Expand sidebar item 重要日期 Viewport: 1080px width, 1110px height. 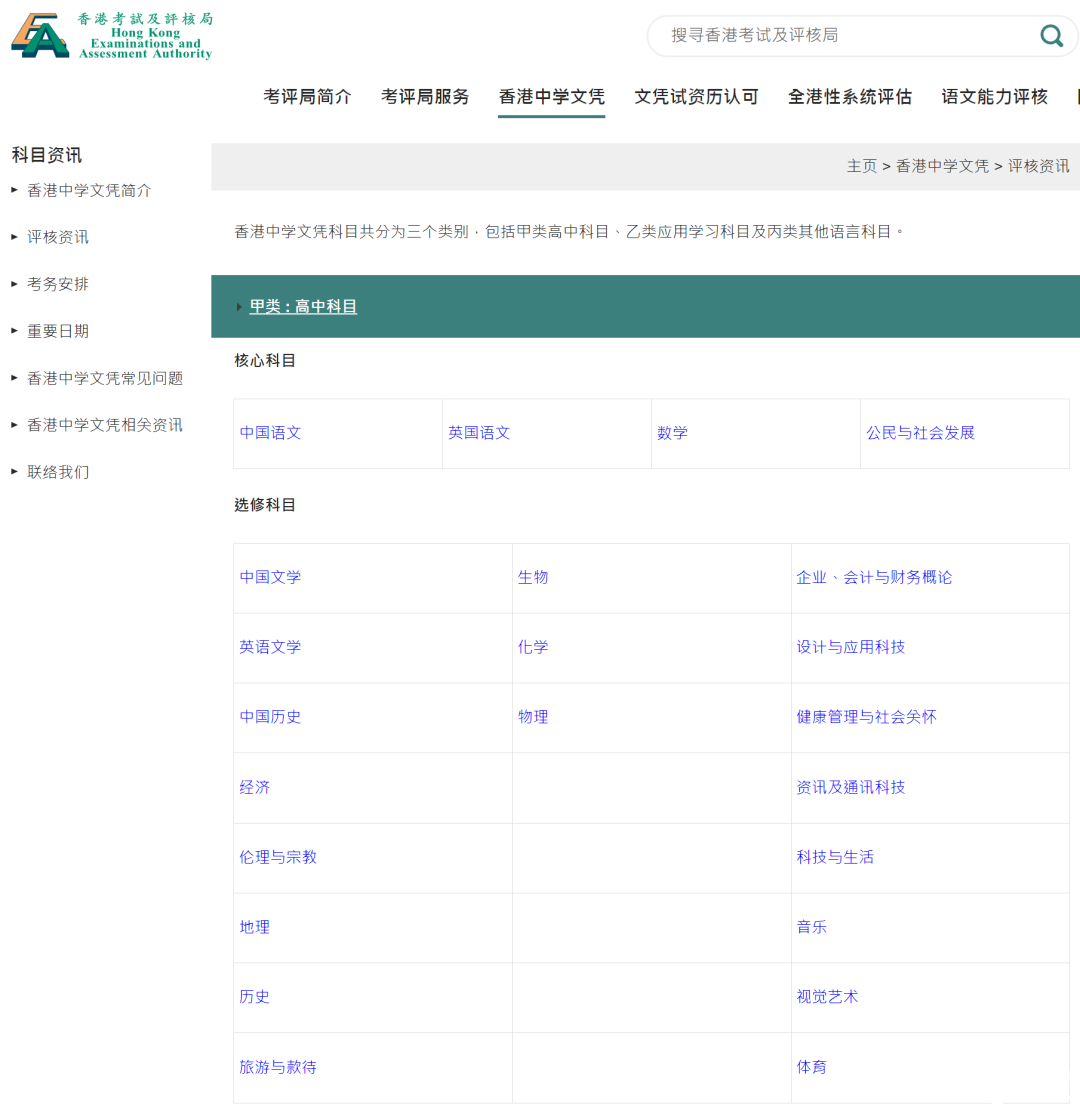click(x=58, y=331)
